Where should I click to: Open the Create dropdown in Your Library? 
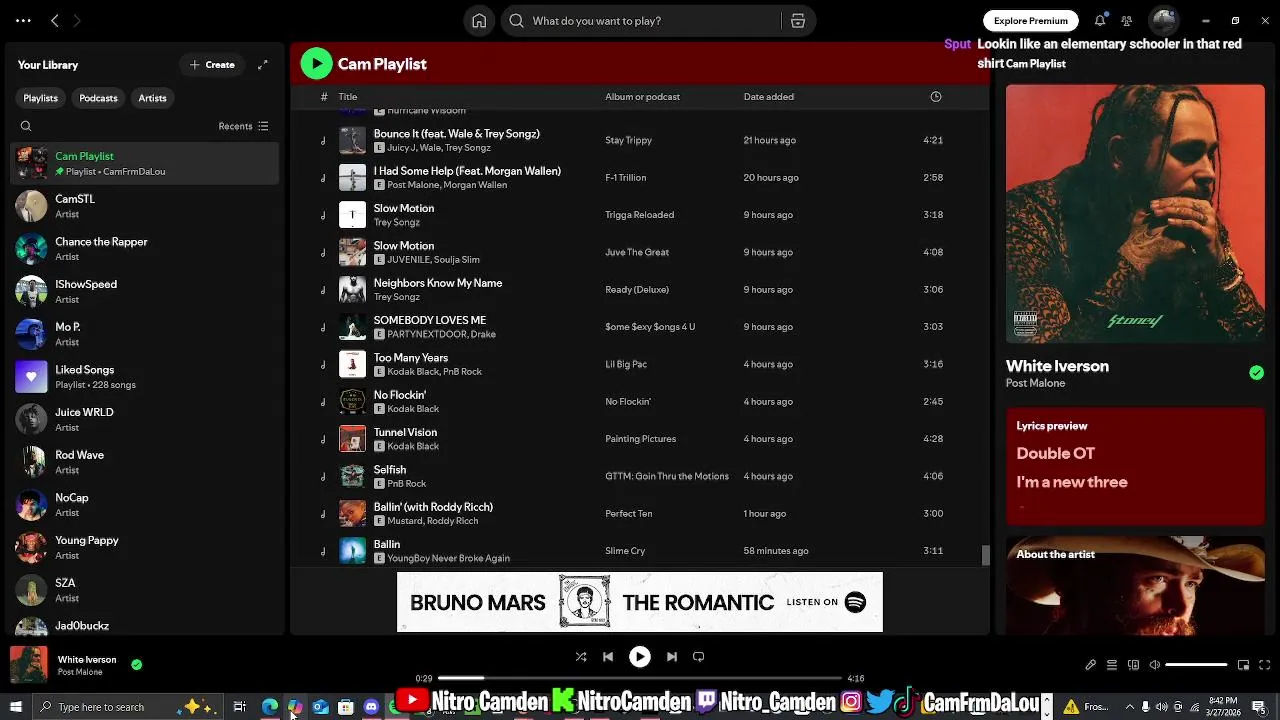(212, 65)
